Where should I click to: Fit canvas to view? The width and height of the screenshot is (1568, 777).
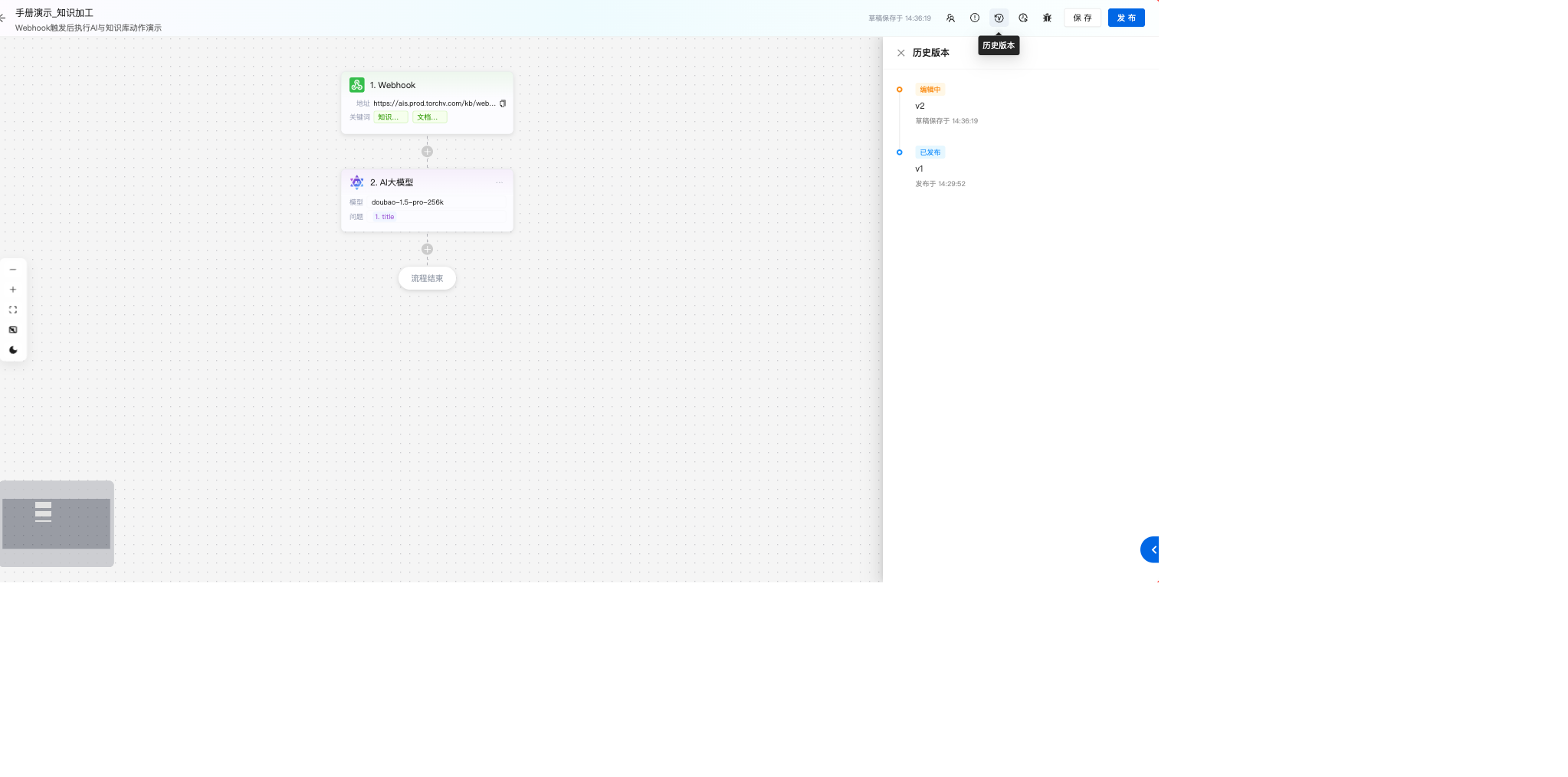click(x=13, y=310)
